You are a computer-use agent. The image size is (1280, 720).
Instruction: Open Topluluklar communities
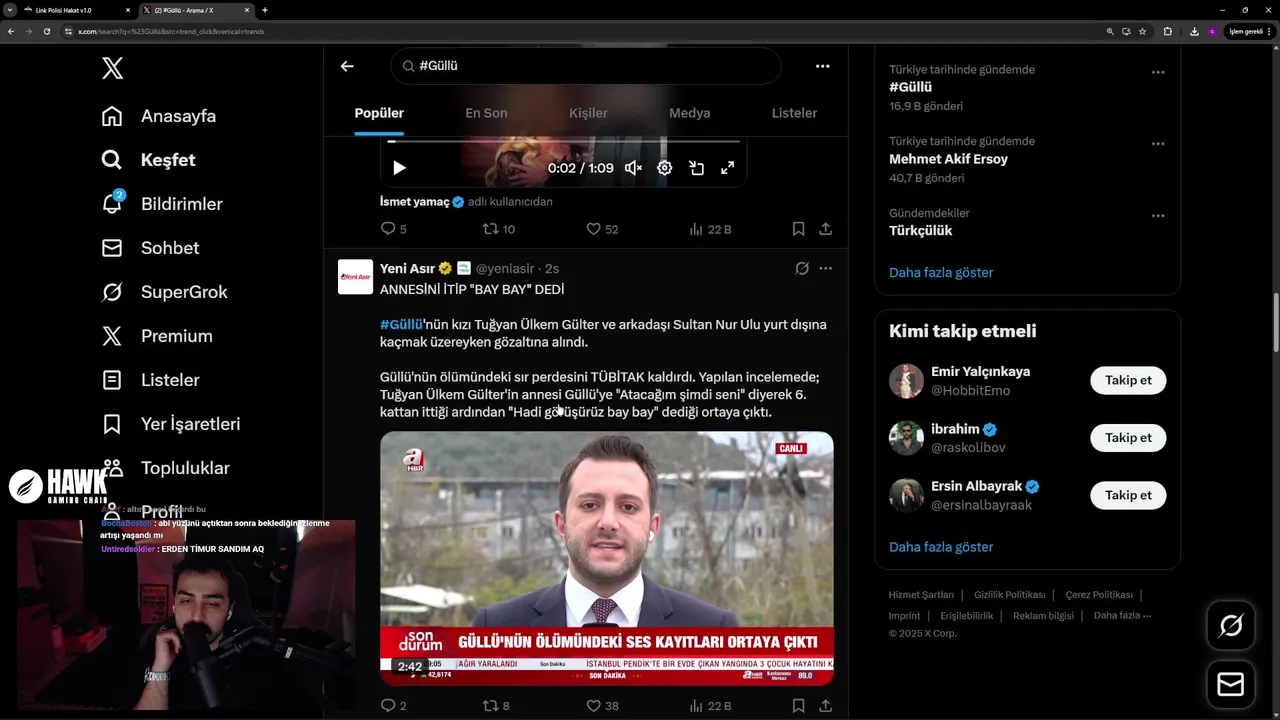click(x=166, y=468)
